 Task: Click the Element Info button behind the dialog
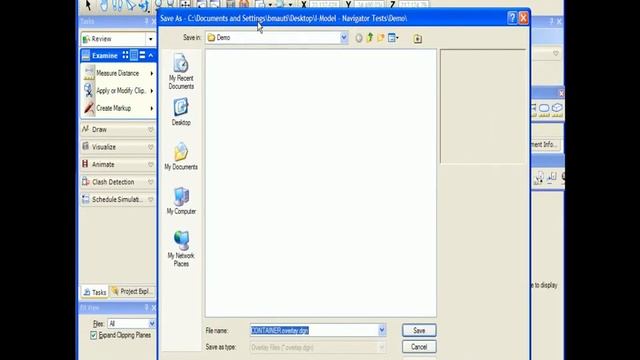[x=546, y=144]
